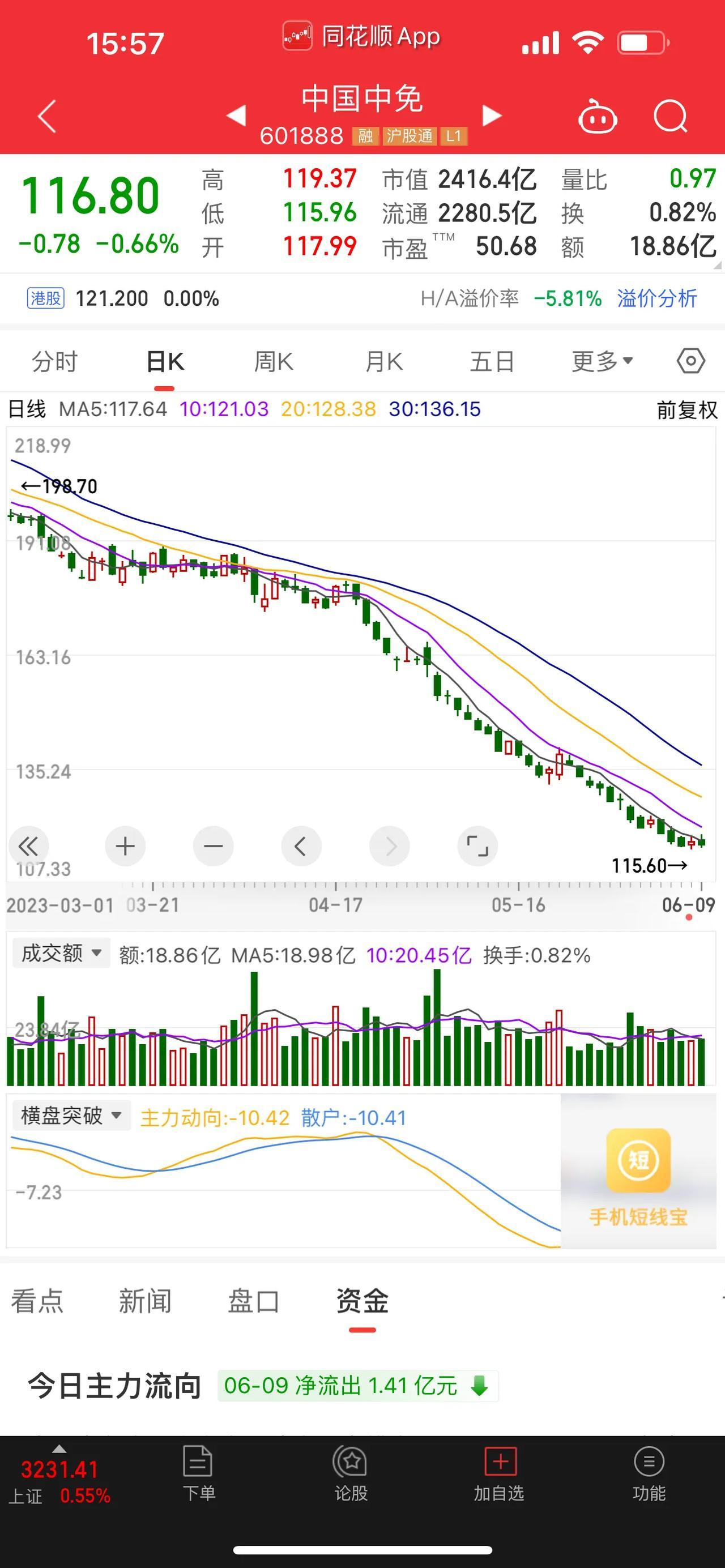Tap the 散户:-10.41 label
This screenshot has width=725, height=1568.
tap(353, 1118)
